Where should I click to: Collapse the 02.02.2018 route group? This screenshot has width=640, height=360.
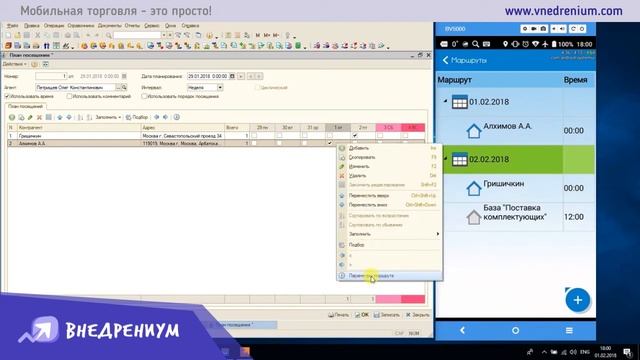pos(445,158)
